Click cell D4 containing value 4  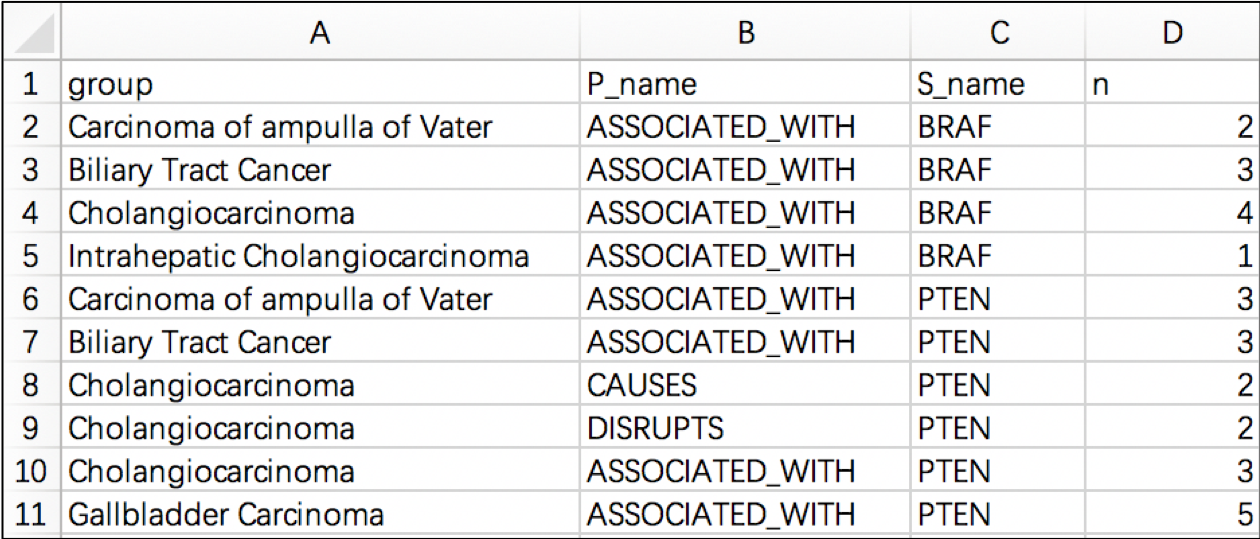[x=1172, y=213]
